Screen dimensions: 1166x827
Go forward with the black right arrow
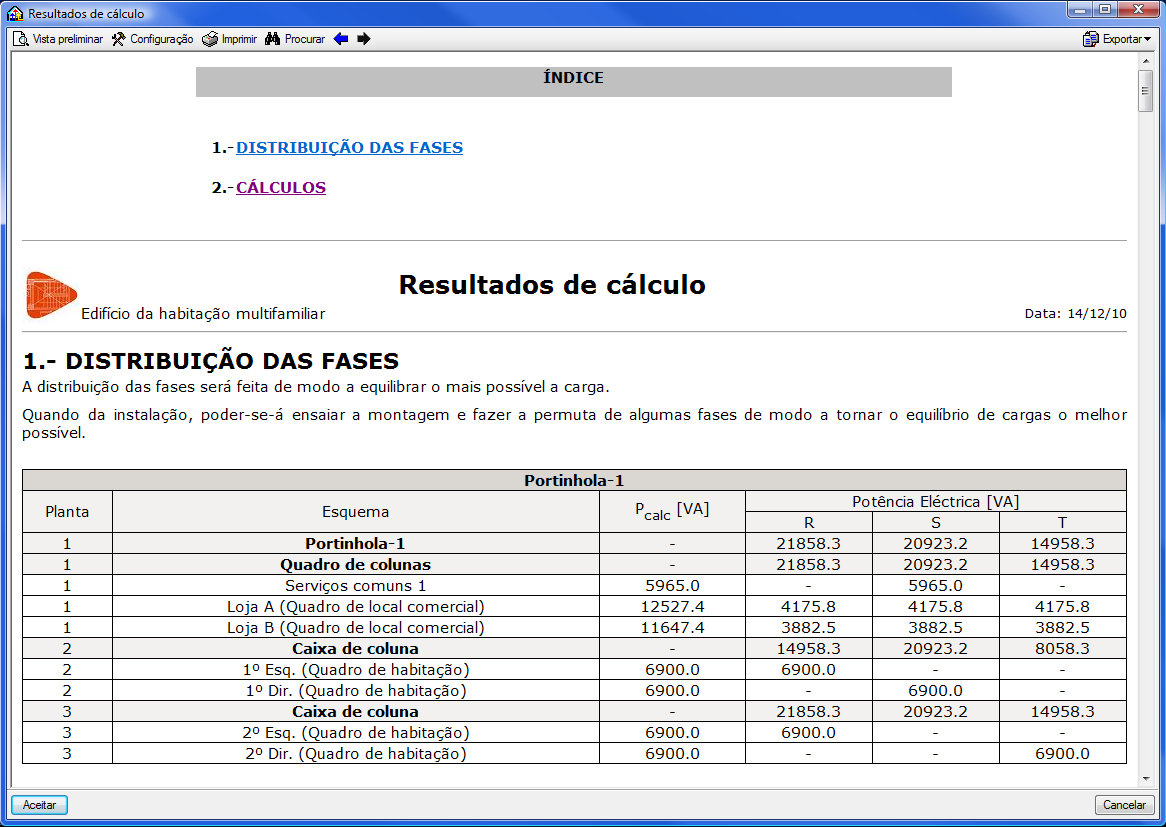tap(364, 39)
